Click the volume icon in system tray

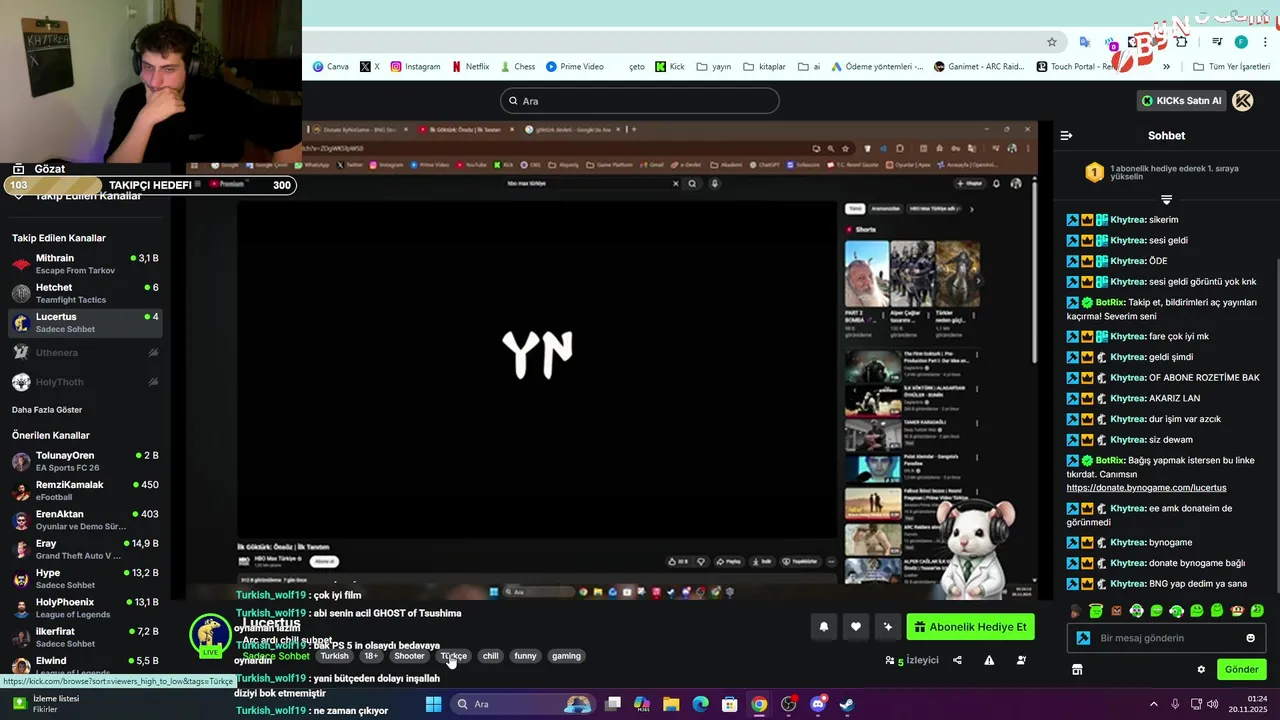1213,704
